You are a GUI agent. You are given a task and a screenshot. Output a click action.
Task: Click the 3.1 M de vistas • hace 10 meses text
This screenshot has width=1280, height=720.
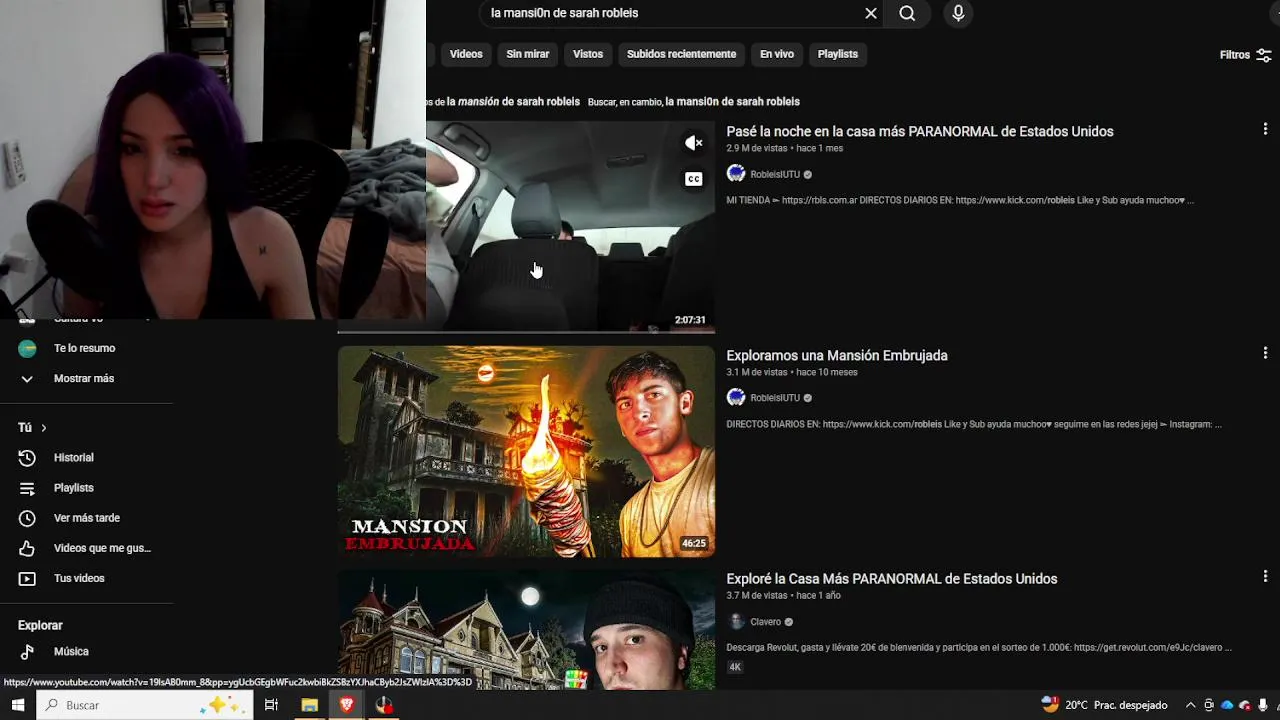(792, 372)
